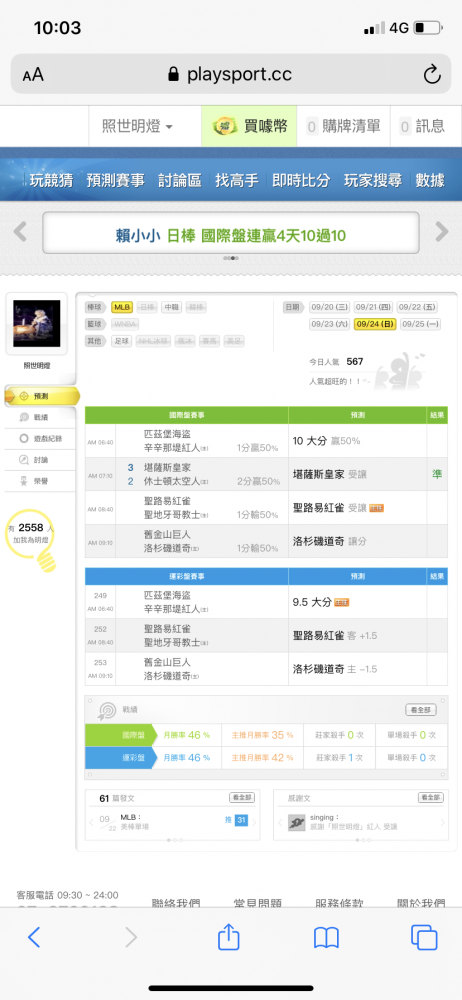Select date 09/22 (五)

[417, 307]
